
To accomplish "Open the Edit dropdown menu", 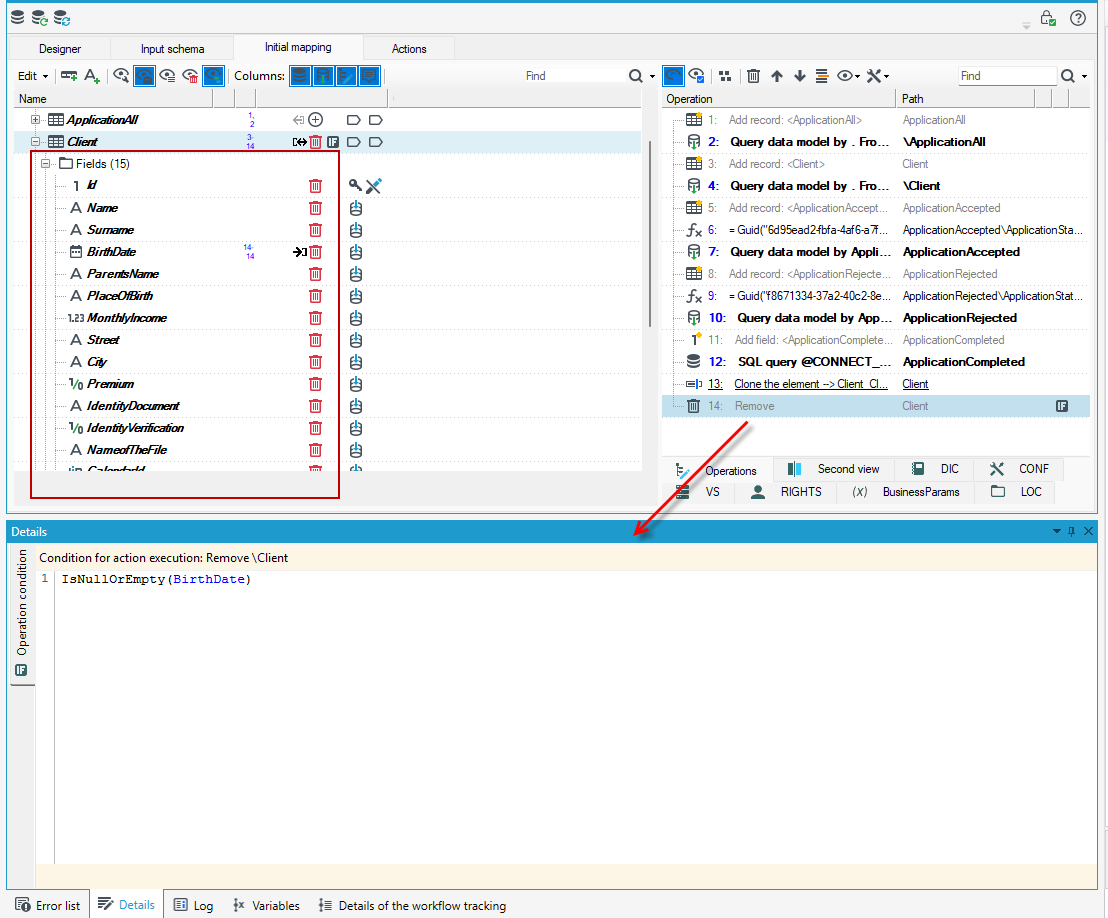I will click(33, 76).
